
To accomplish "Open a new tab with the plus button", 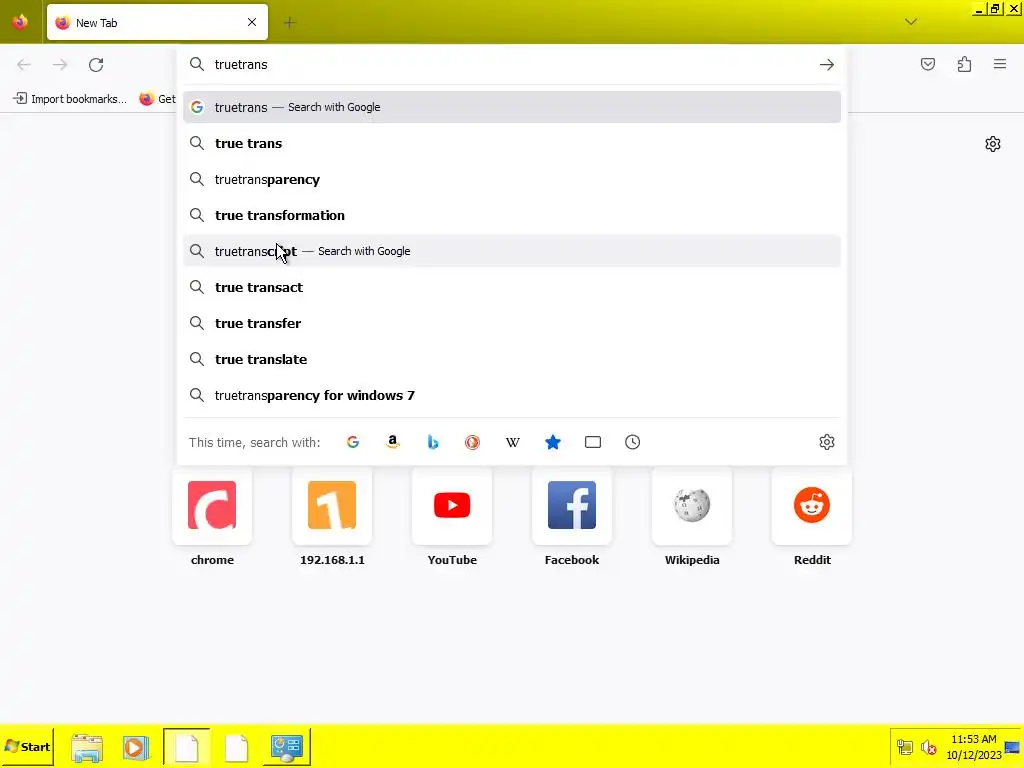I will pos(289,23).
